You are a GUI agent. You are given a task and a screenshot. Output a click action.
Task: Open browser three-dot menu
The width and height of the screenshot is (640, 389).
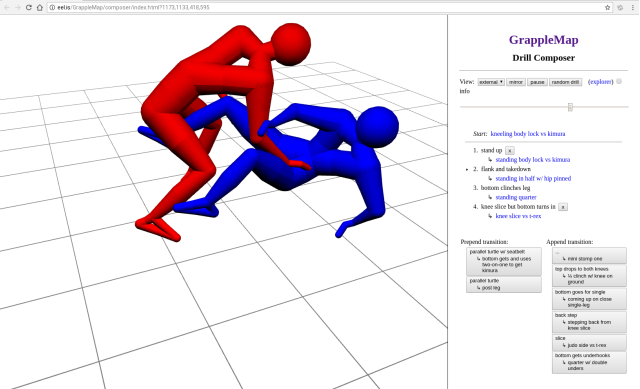click(633, 7)
